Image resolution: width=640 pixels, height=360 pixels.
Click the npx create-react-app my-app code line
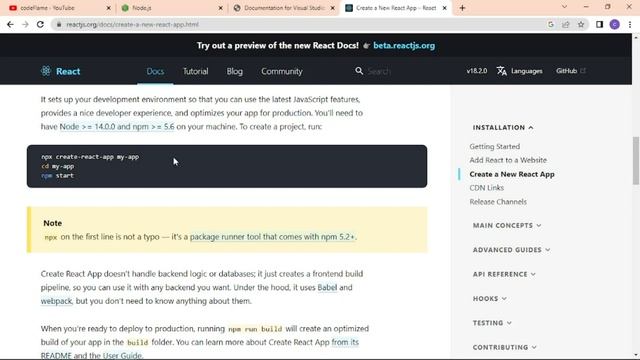pos(90,157)
